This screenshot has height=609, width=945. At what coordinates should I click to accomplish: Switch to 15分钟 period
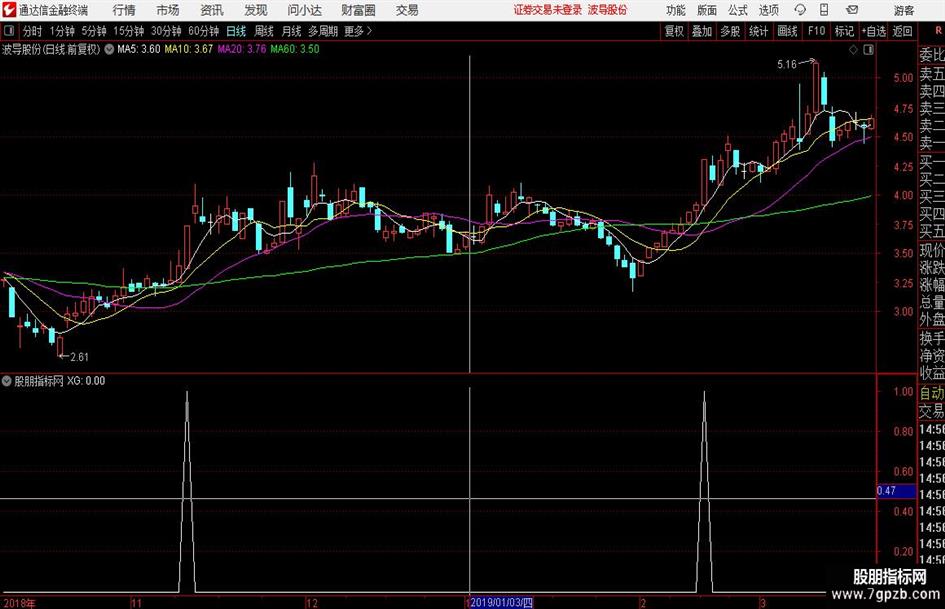129,31
